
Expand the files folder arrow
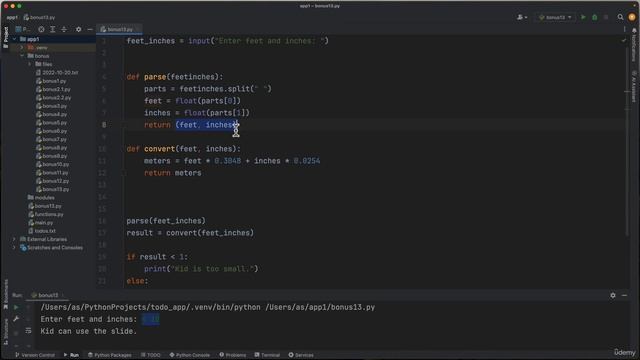pyautogui.click(x=30, y=64)
